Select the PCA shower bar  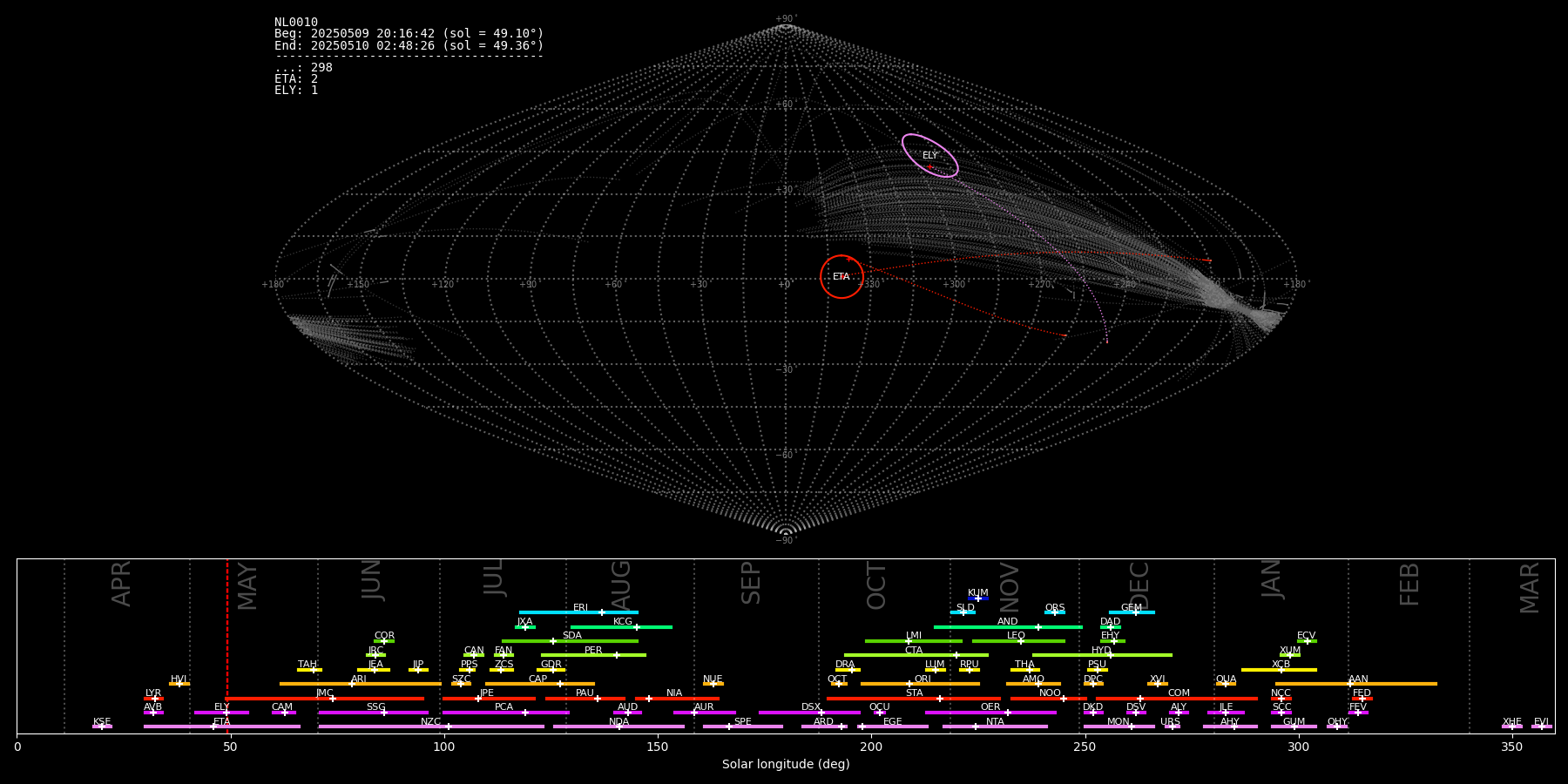pos(505,713)
